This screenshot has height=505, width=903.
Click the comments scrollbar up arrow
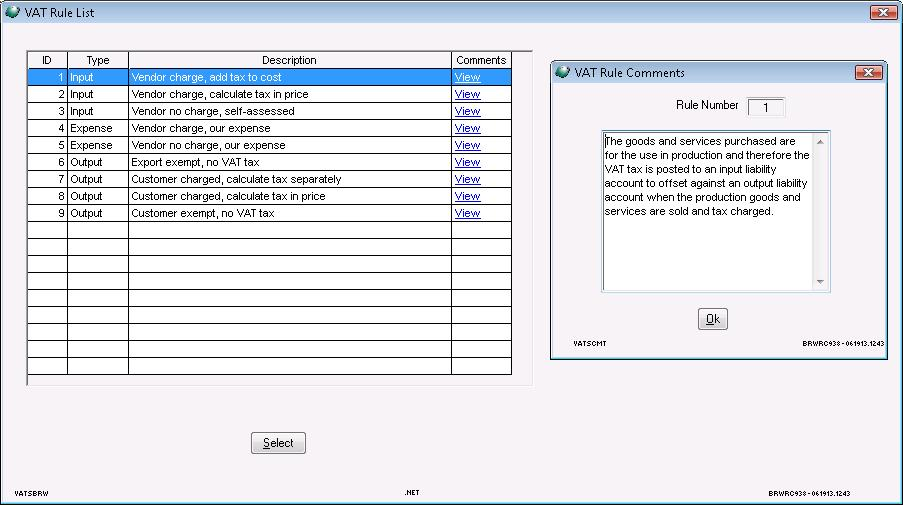(820, 142)
